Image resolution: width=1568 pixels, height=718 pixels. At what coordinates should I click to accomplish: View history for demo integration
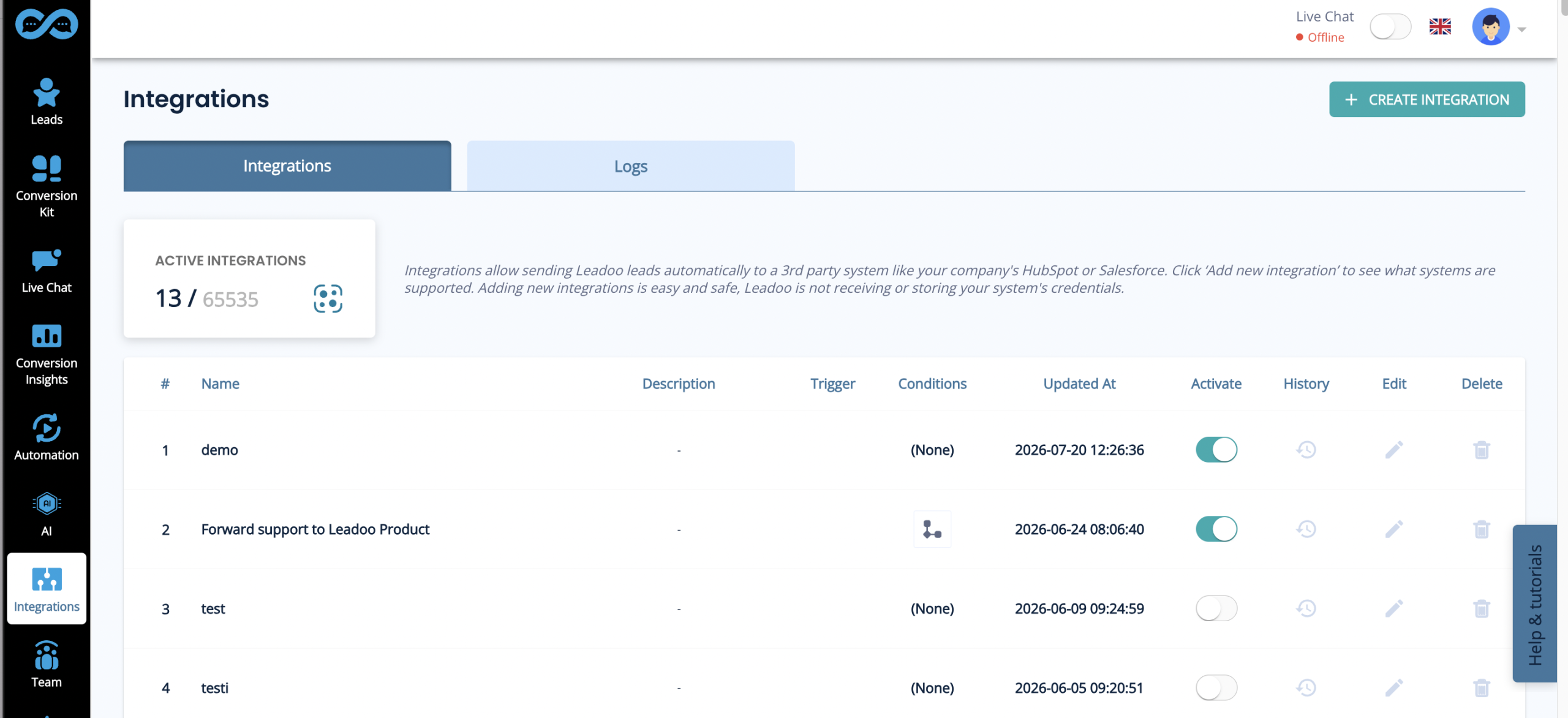coord(1306,450)
